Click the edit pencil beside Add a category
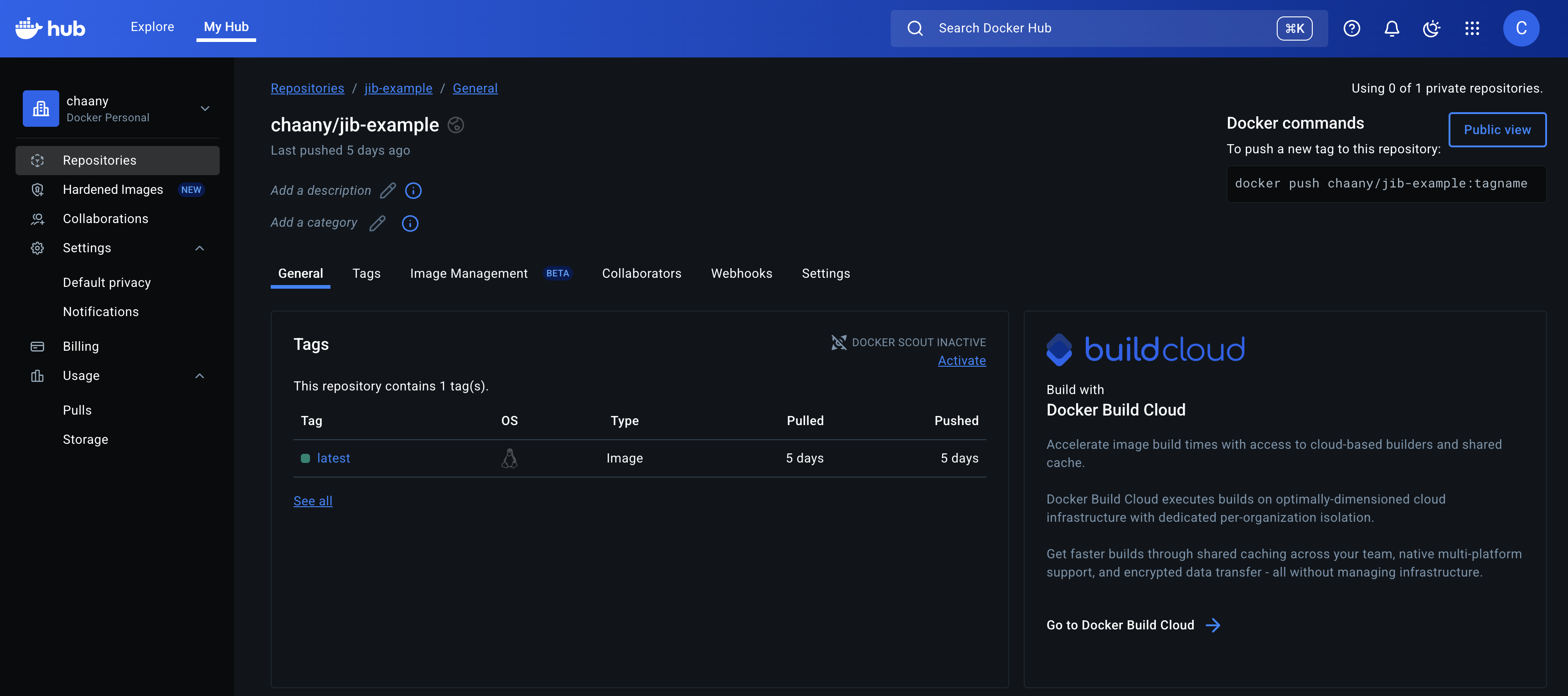 pyautogui.click(x=377, y=223)
